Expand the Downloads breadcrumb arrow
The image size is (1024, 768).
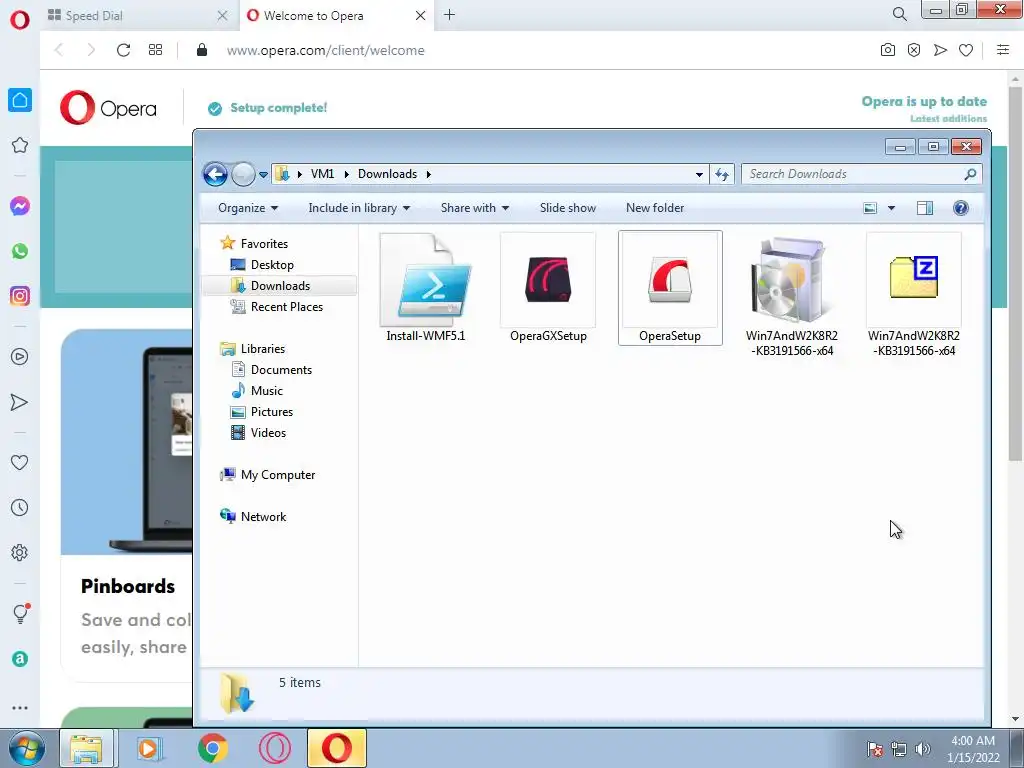coord(428,174)
